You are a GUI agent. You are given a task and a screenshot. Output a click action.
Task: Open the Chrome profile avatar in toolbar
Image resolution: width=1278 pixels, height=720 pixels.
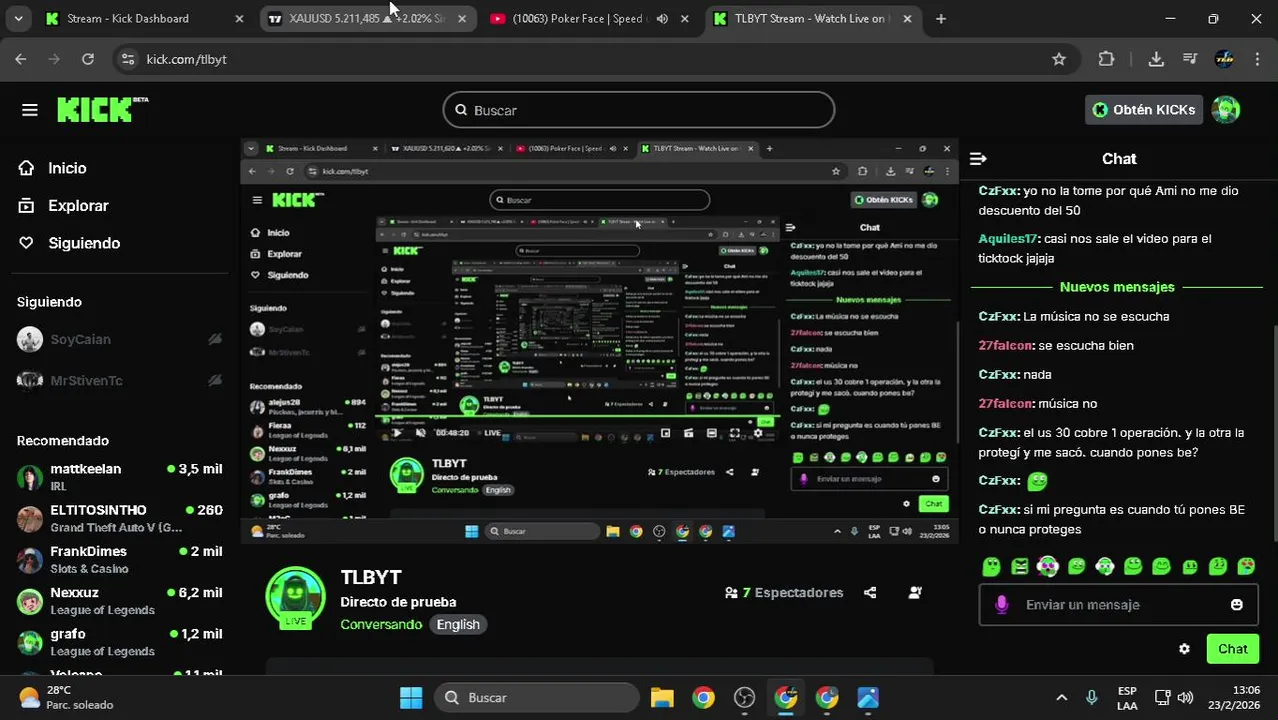(1224, 59)
